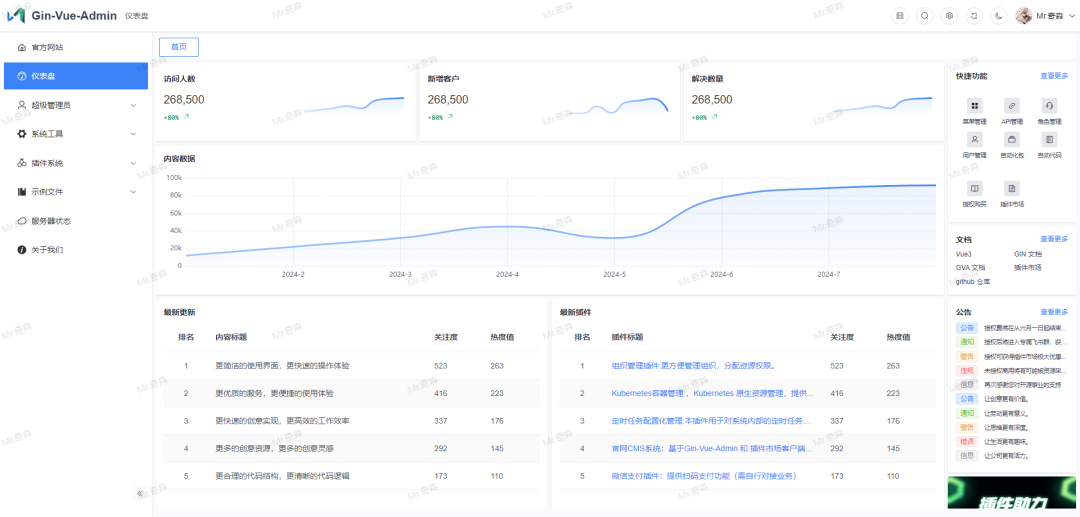Expand the 插件系统 sidebar menu

point(75,163)
